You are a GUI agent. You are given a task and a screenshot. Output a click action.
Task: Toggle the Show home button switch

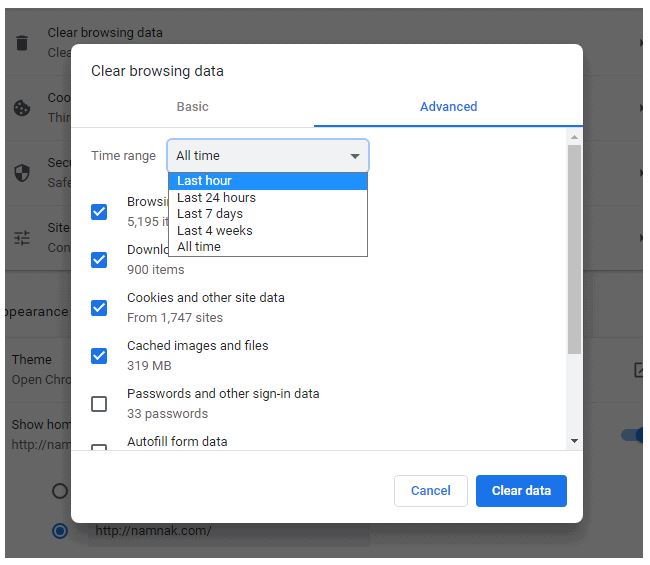click(x=635, y=435)
